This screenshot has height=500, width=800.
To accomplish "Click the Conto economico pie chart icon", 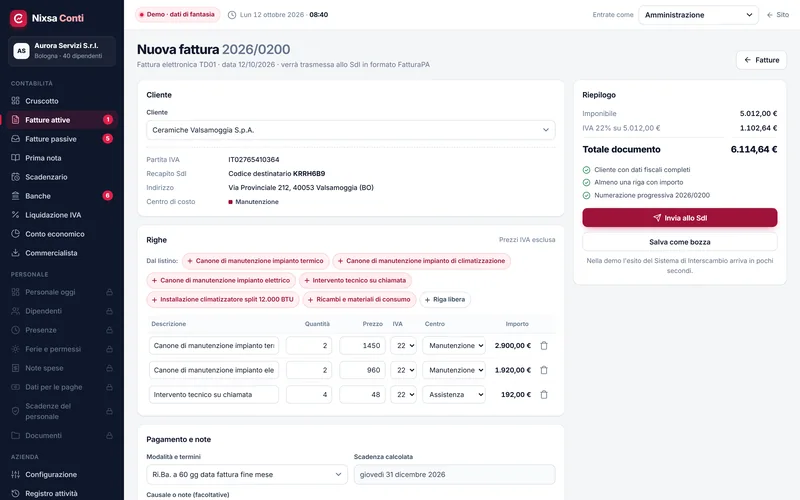I will [15, 234].
